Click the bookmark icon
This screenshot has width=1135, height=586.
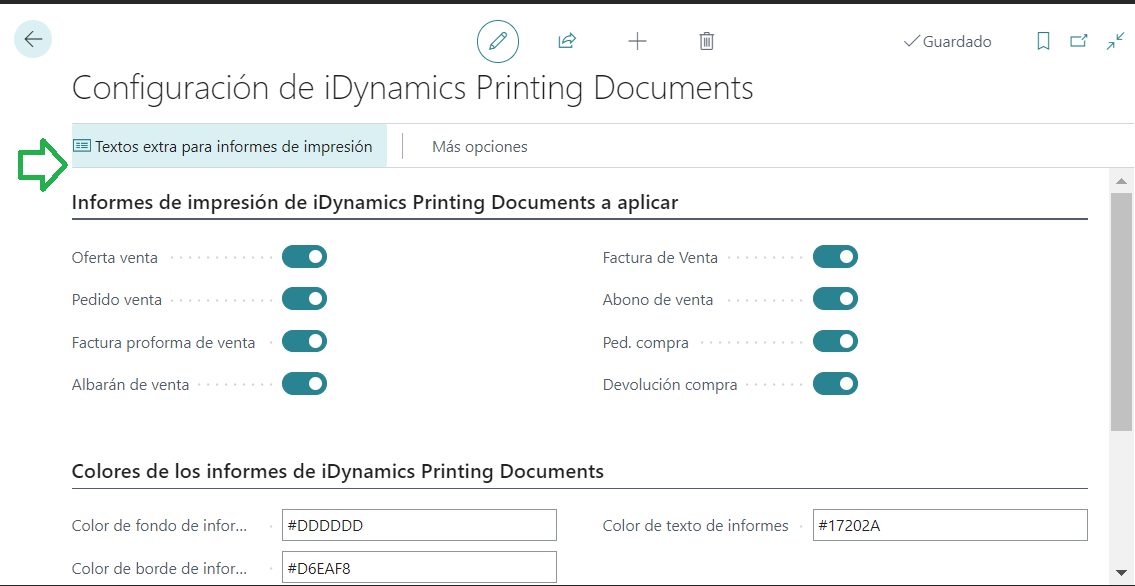(x=1043, y=41)
